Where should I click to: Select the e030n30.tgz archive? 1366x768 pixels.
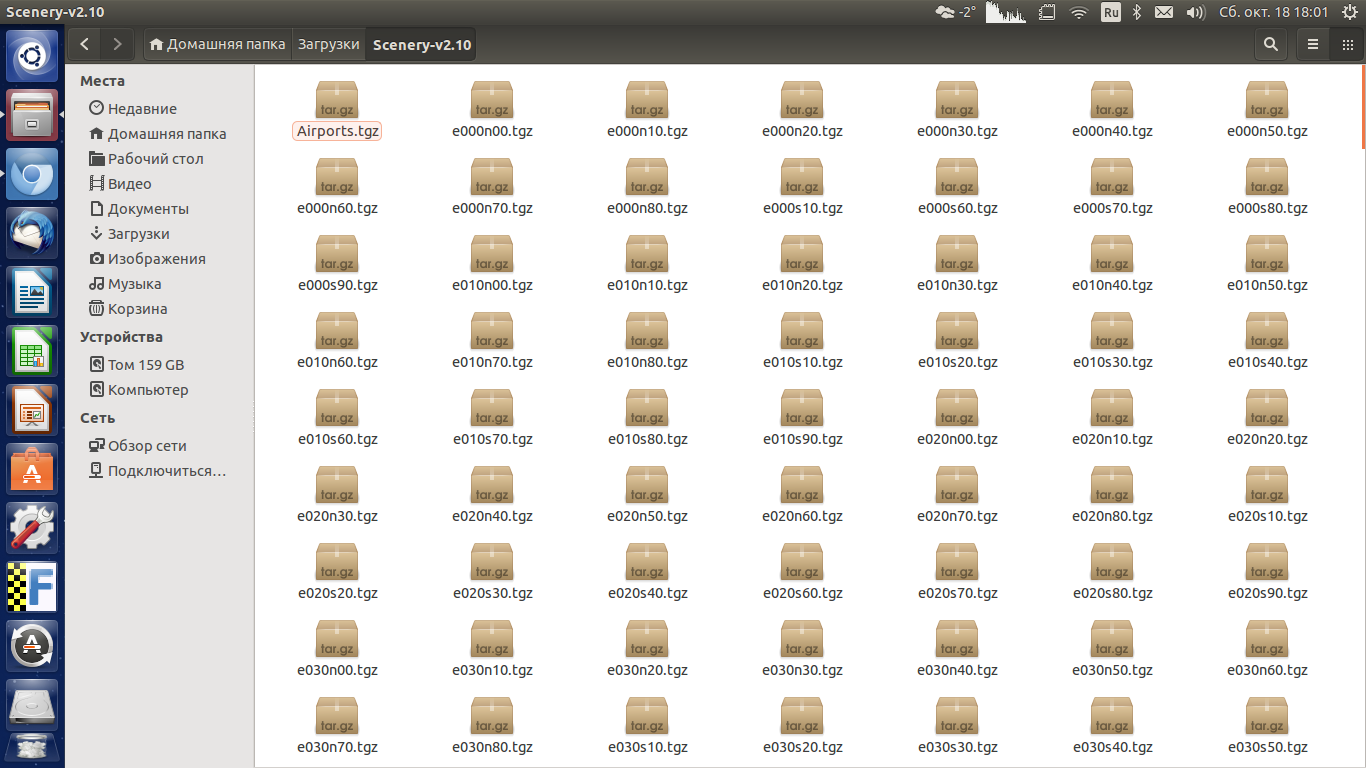[802, 649]
